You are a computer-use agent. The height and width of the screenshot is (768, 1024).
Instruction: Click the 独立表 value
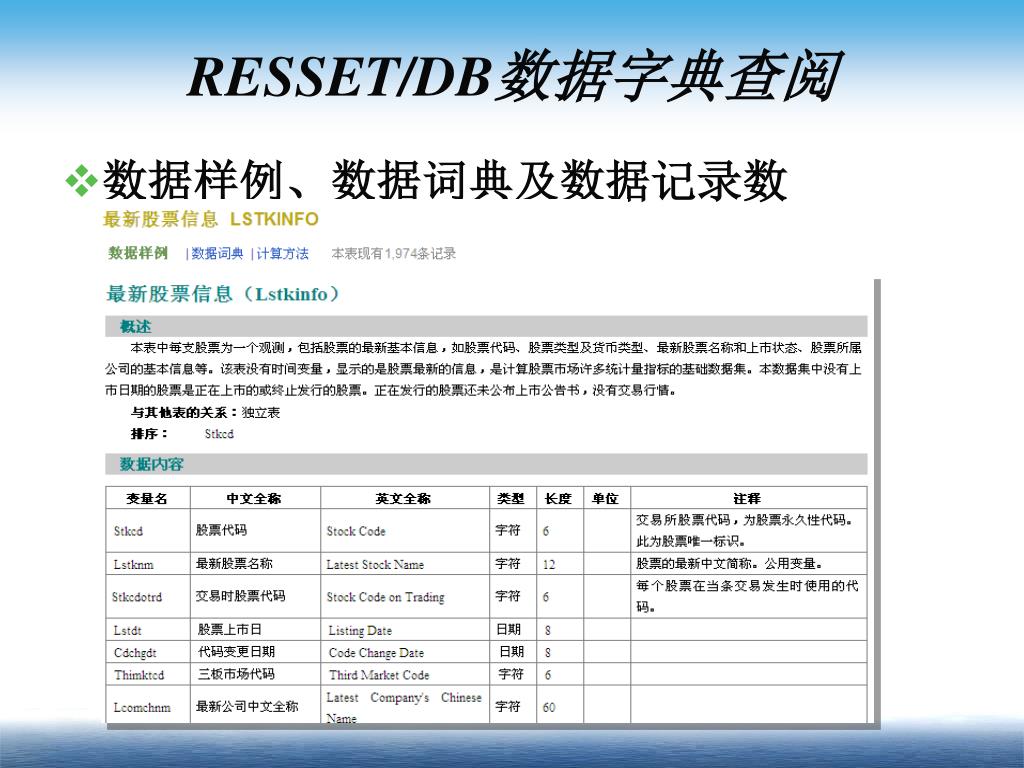tap(261, 413)
